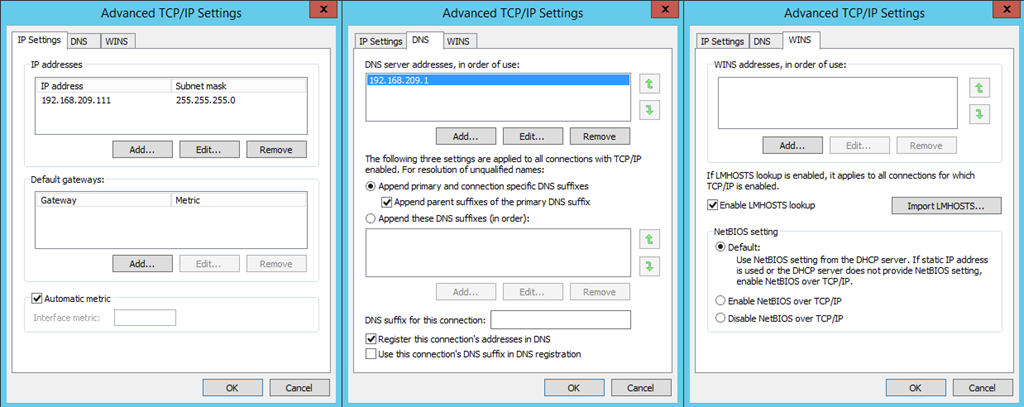This screenshot has width=1024, height=407.
Task: Select Enable NetBIOS over TCP/IP
Action: (x=720, y=301)
